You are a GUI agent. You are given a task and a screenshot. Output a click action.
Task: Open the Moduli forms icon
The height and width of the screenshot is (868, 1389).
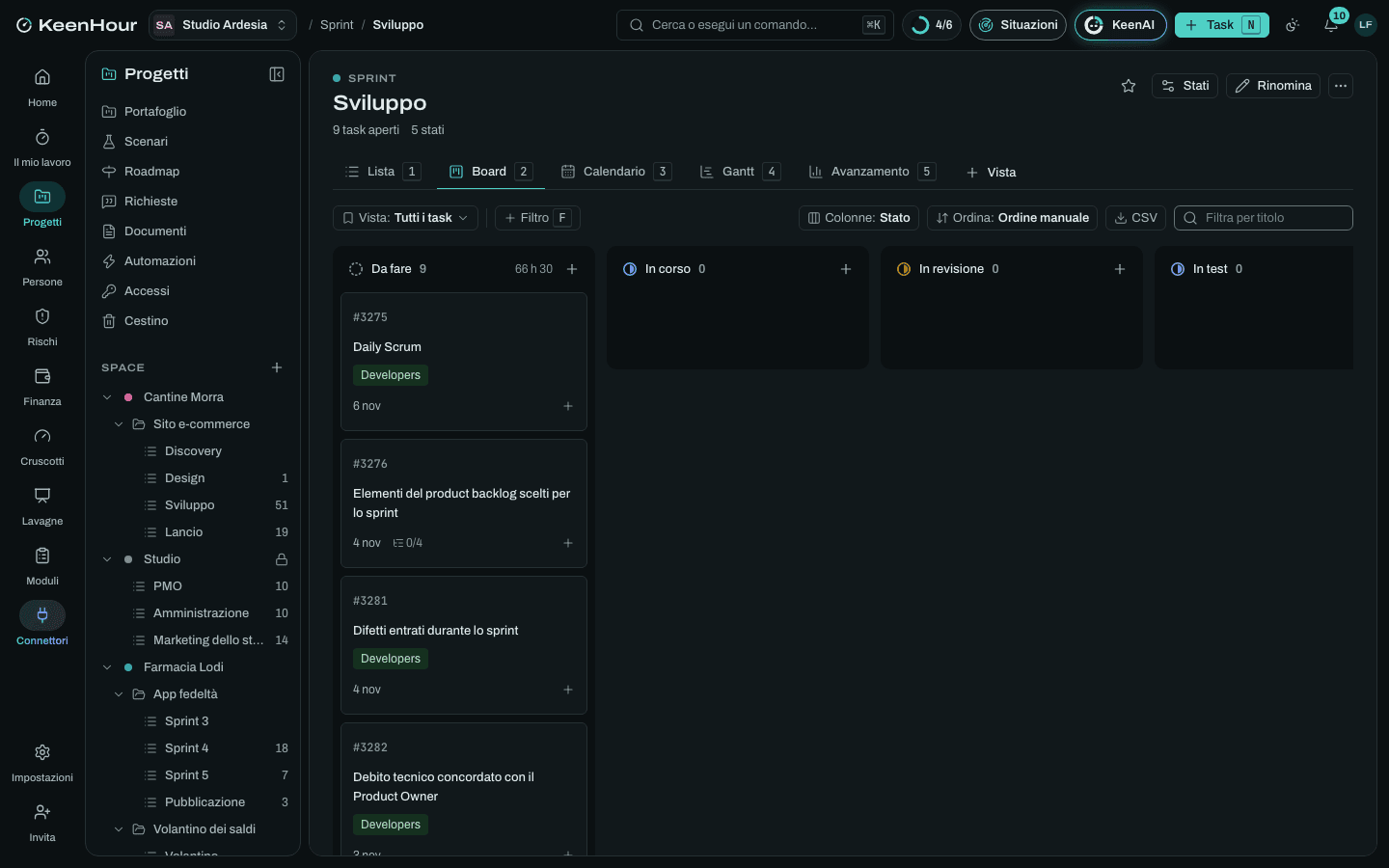[42, 556]
